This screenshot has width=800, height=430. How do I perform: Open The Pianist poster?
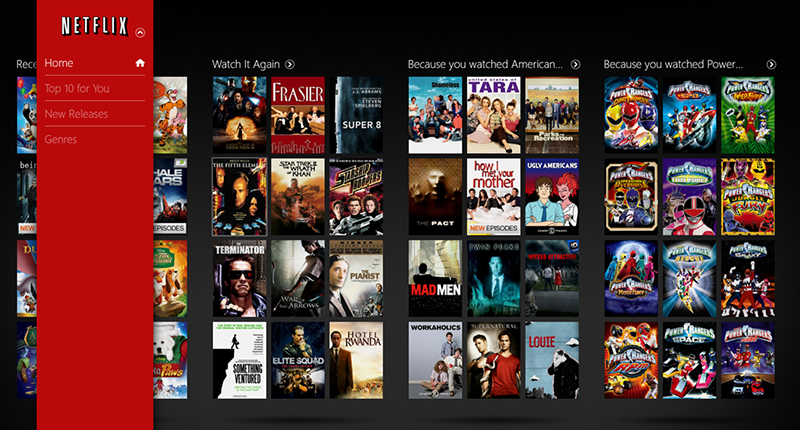[x=356, y=279]
